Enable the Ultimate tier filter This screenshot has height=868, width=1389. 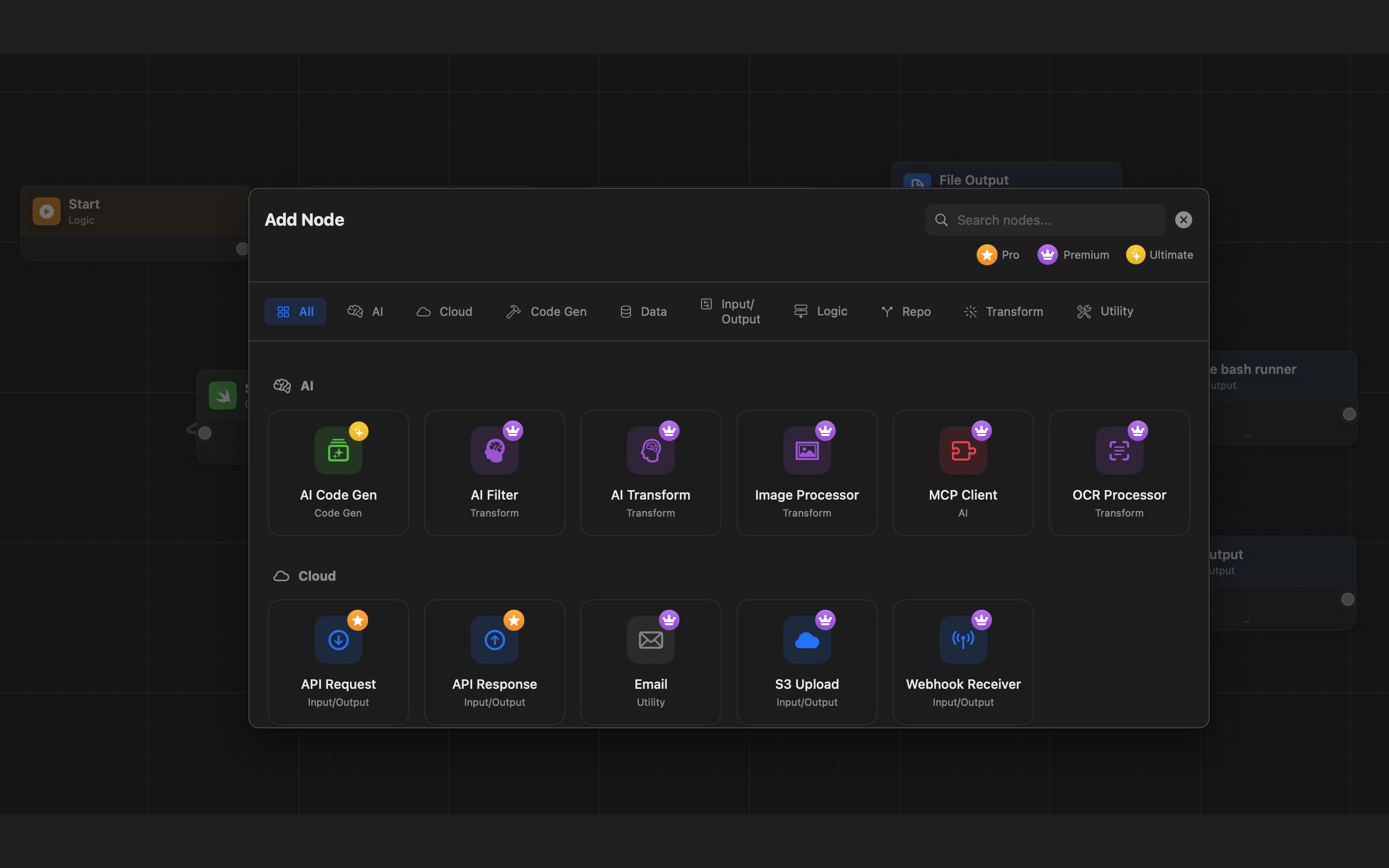1158,254
